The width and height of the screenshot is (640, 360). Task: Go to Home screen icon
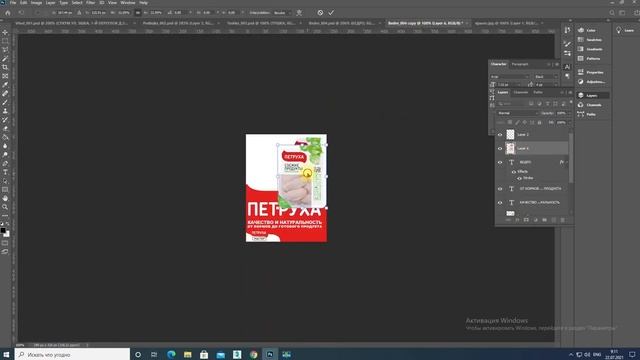pos(7,13)
